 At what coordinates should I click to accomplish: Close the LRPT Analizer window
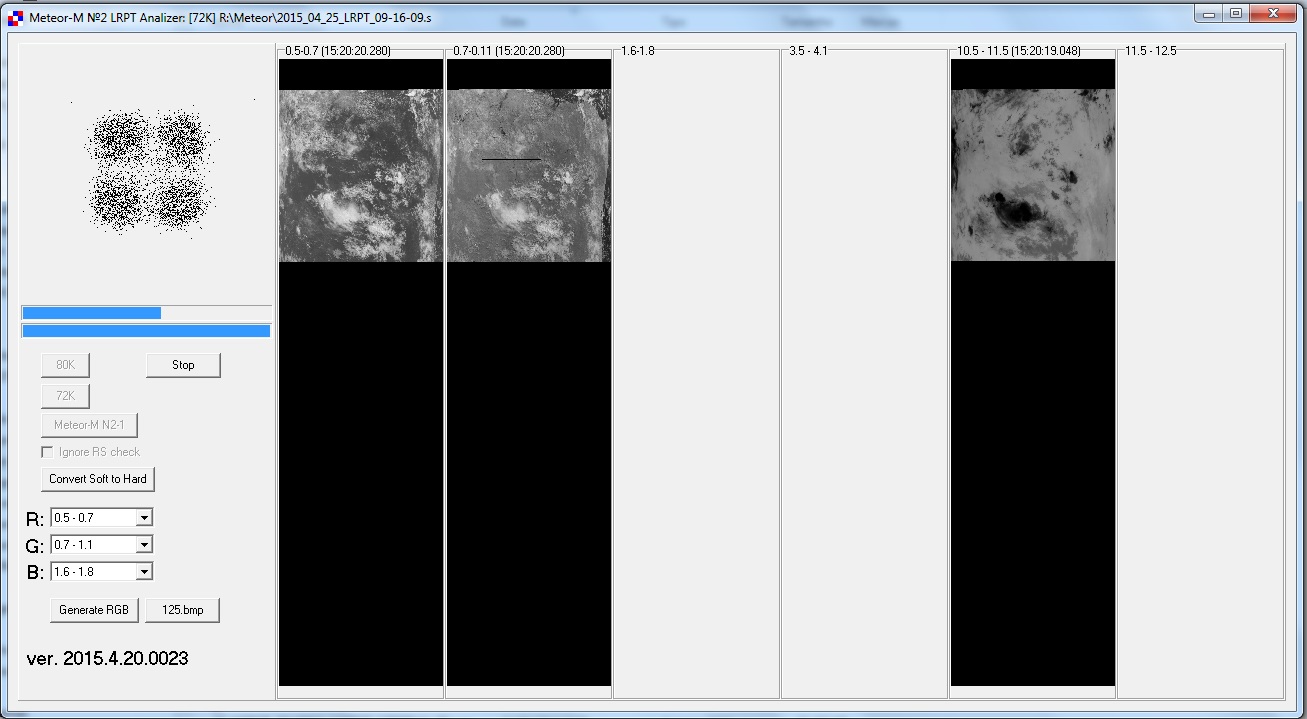pos(1274,13)
